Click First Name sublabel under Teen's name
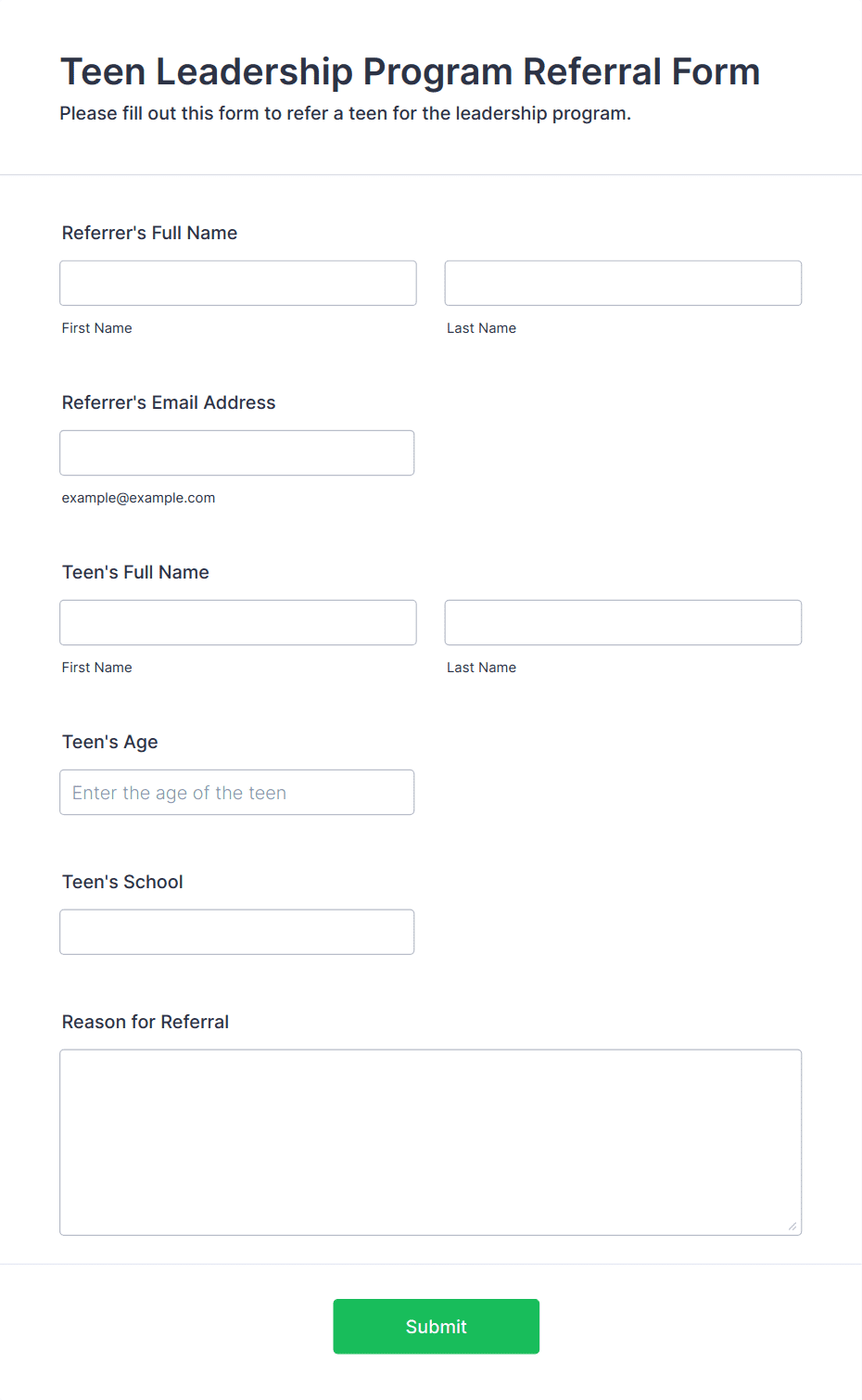 [x=97, y=668]
